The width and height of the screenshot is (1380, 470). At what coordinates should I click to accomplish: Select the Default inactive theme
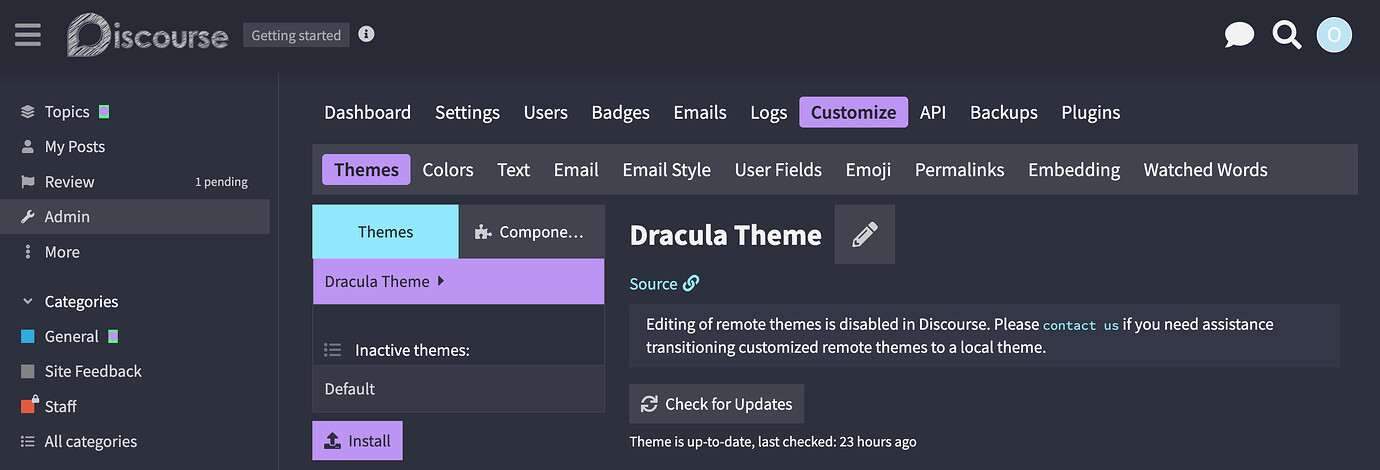(350, 389)
